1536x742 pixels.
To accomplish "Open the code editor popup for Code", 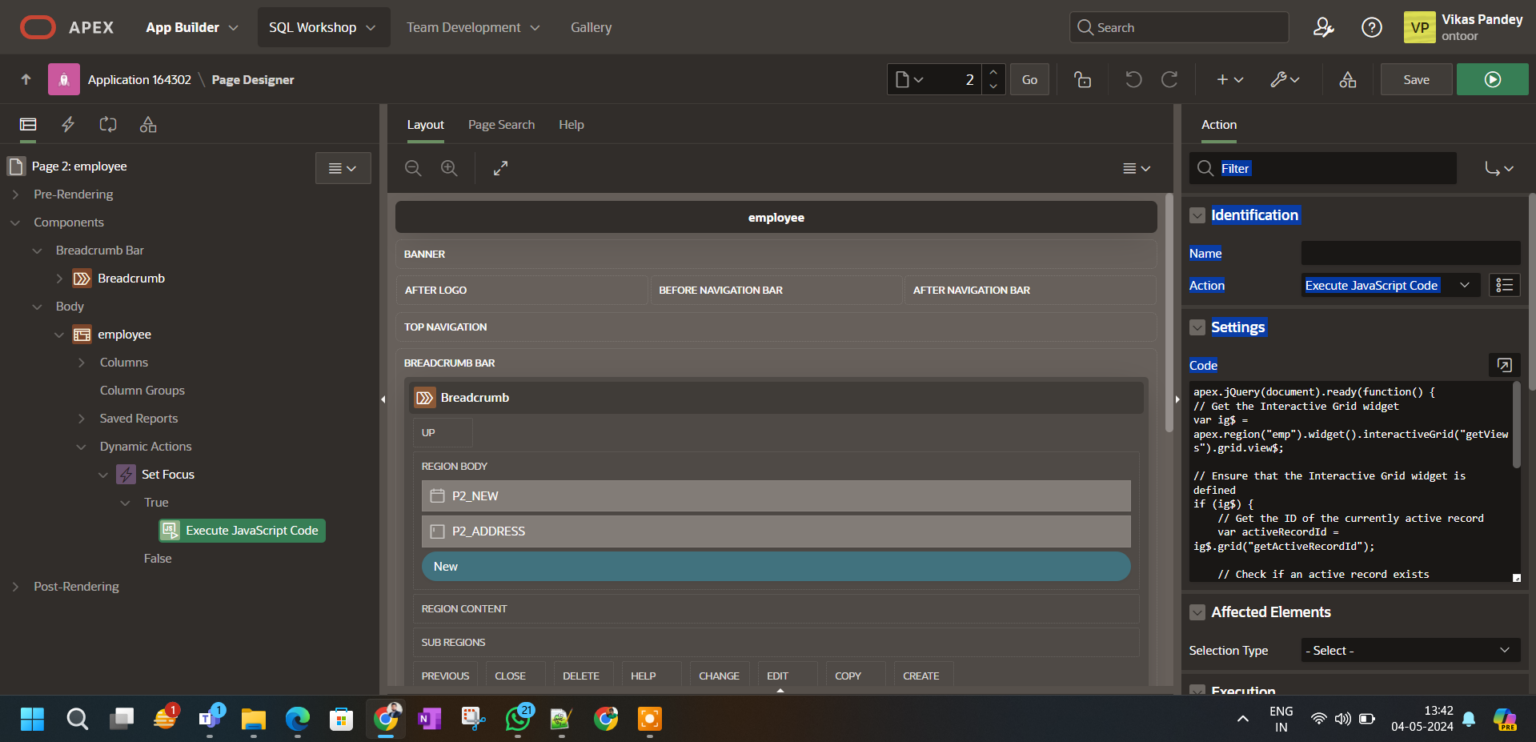I will click(x=1504, y=365).
